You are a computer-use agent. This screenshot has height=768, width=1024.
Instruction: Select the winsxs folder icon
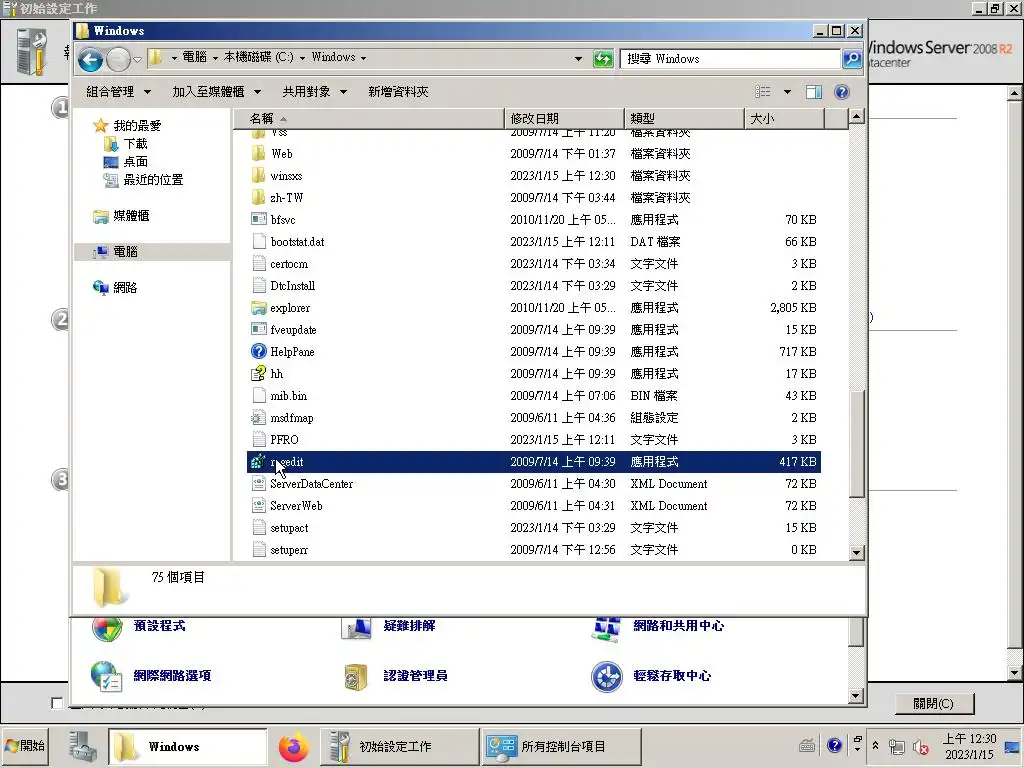[x=259, y=176]
